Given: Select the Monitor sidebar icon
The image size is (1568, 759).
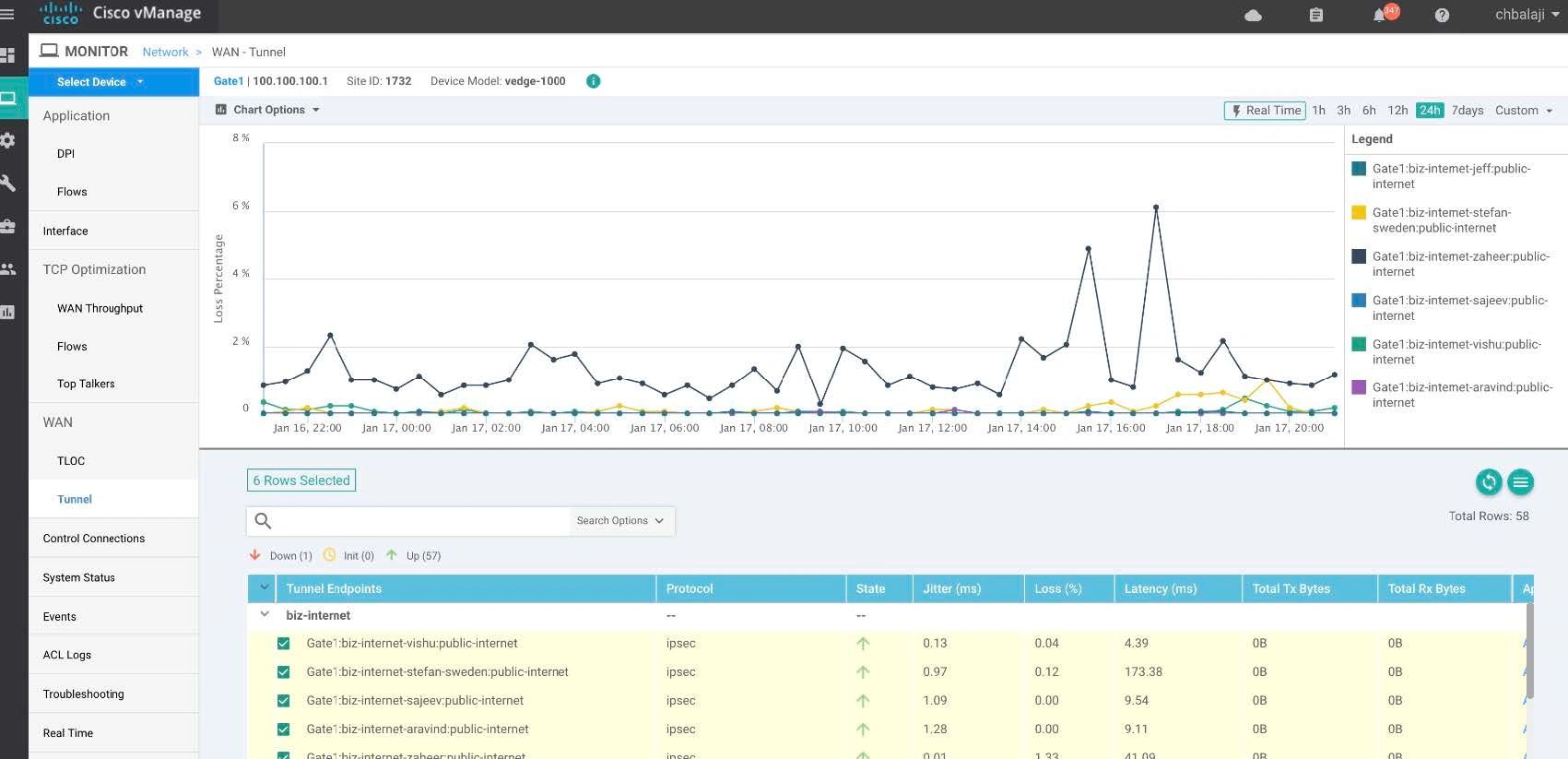Looking at the screenshot, I should click(x=7, y=98).
